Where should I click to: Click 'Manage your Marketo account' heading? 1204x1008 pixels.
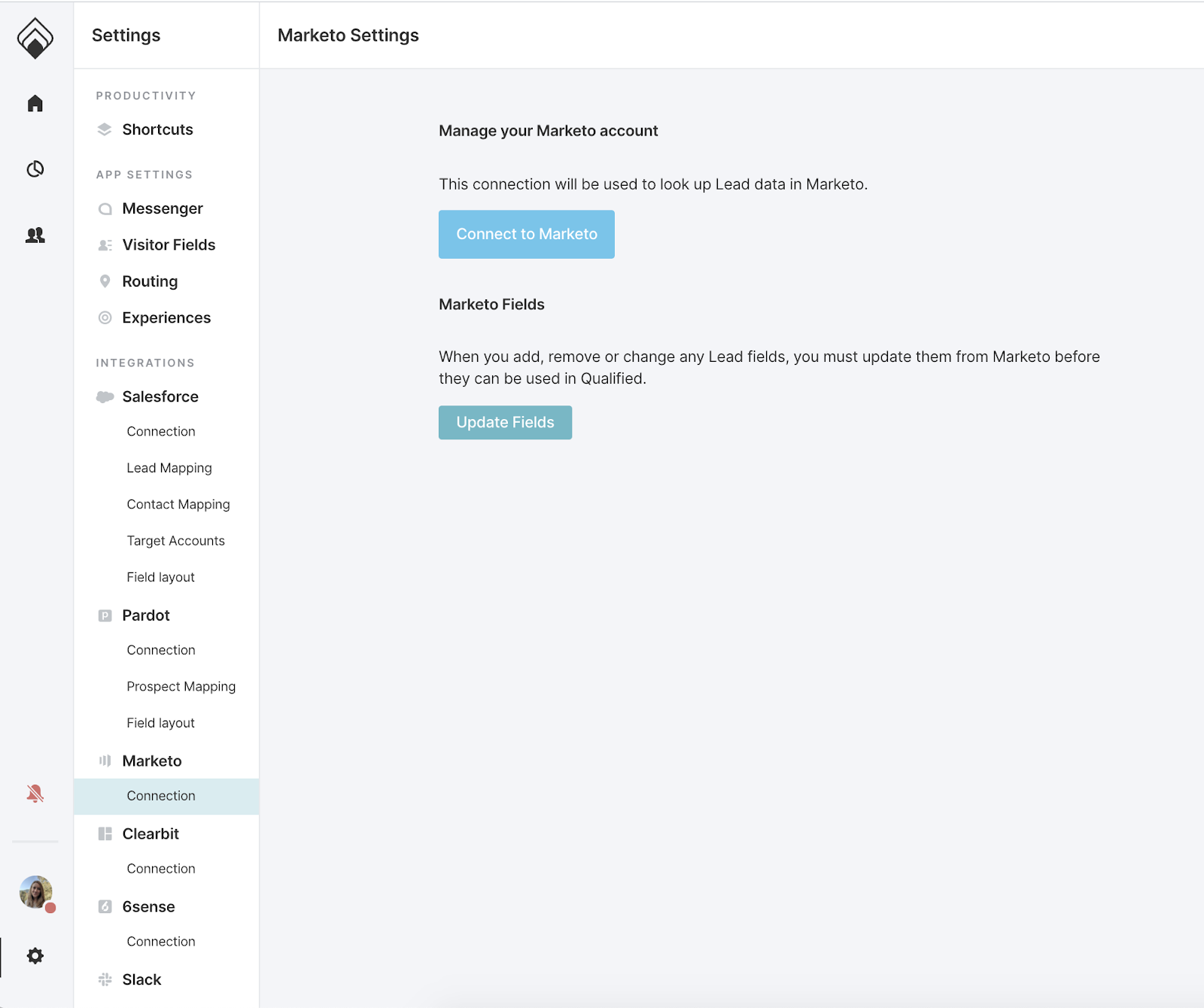548,131
